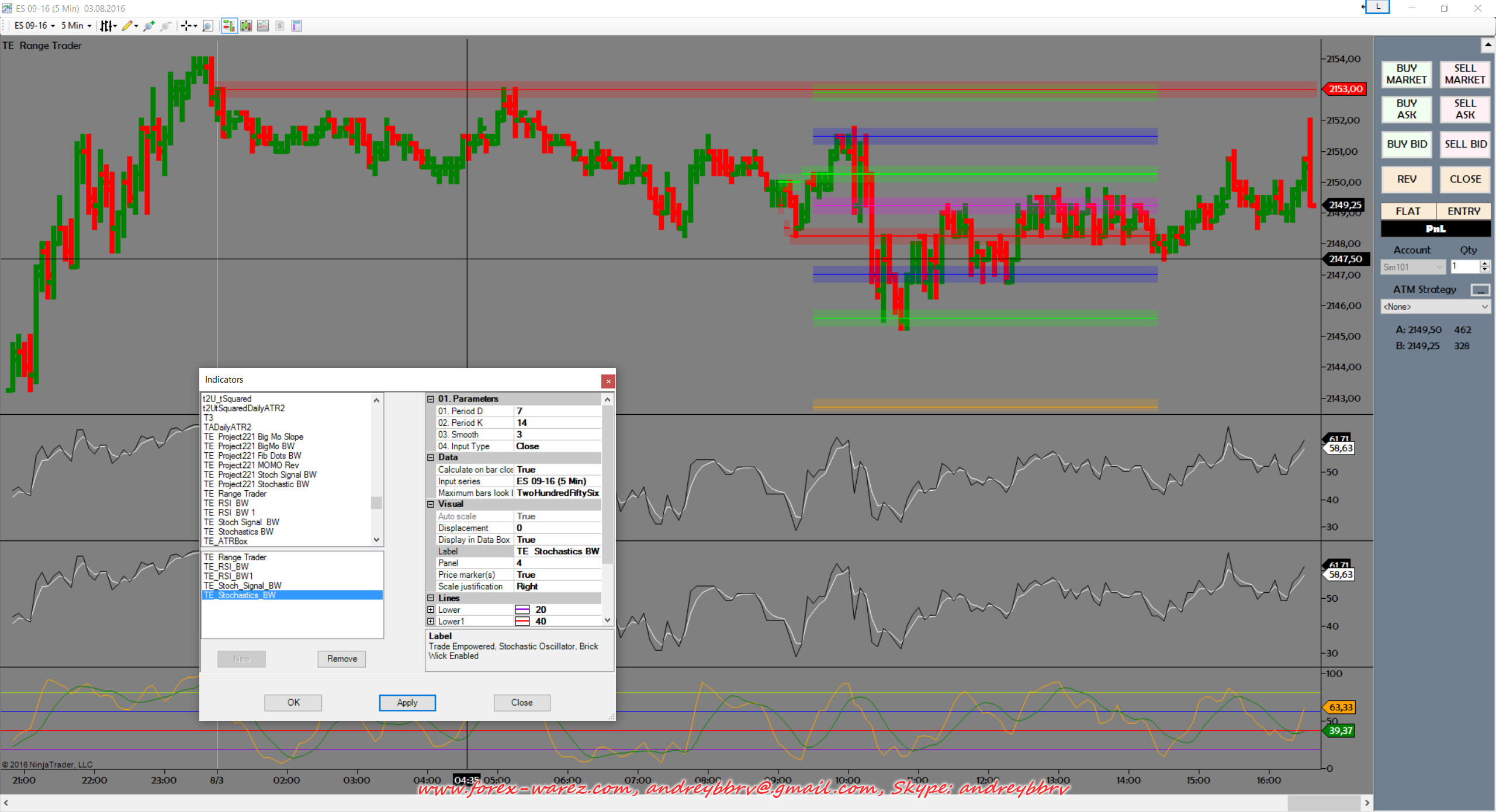
Task: Click the BUY MARKET button
Action: tap(1406, 74)
